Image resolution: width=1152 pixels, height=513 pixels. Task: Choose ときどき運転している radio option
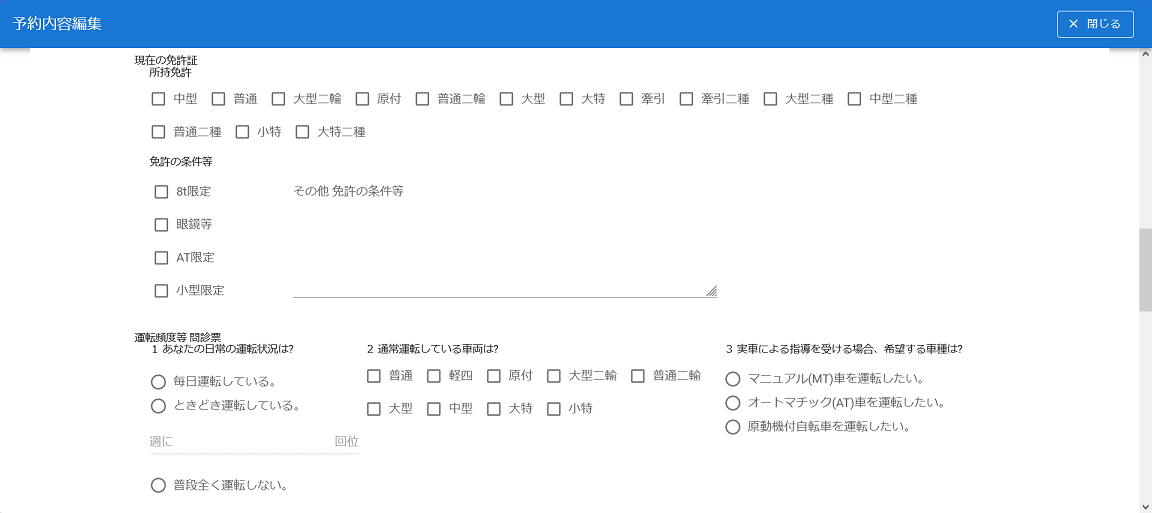[158, 406]
